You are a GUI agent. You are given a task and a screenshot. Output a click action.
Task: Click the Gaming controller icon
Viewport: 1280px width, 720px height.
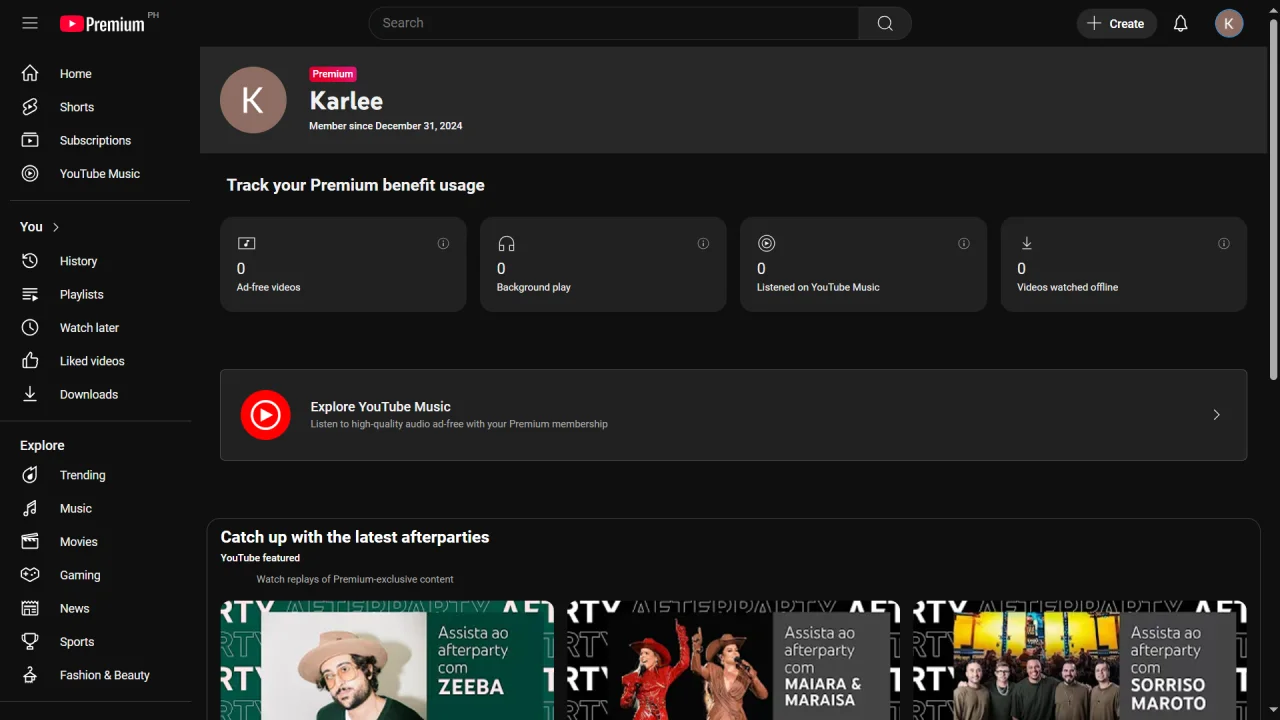click(30, 575)
